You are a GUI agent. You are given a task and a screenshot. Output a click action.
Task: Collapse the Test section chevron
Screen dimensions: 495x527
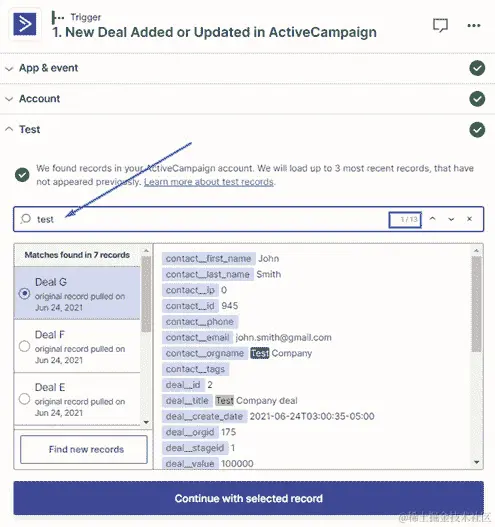[x=9, y=129]
